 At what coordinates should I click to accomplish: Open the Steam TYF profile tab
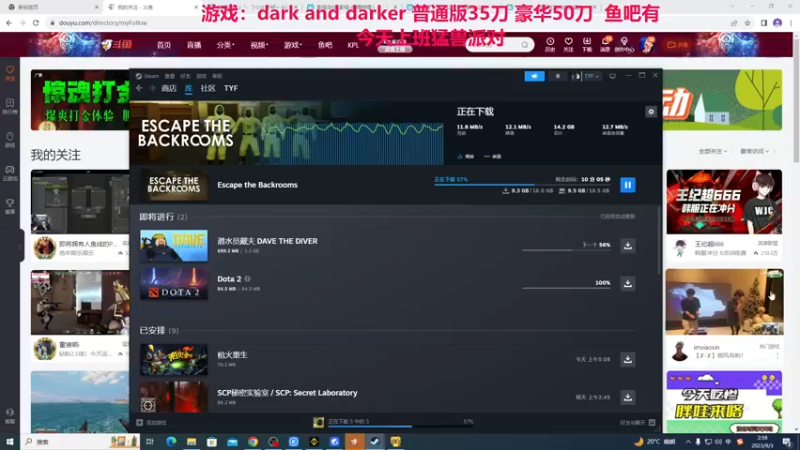(231, 88)
